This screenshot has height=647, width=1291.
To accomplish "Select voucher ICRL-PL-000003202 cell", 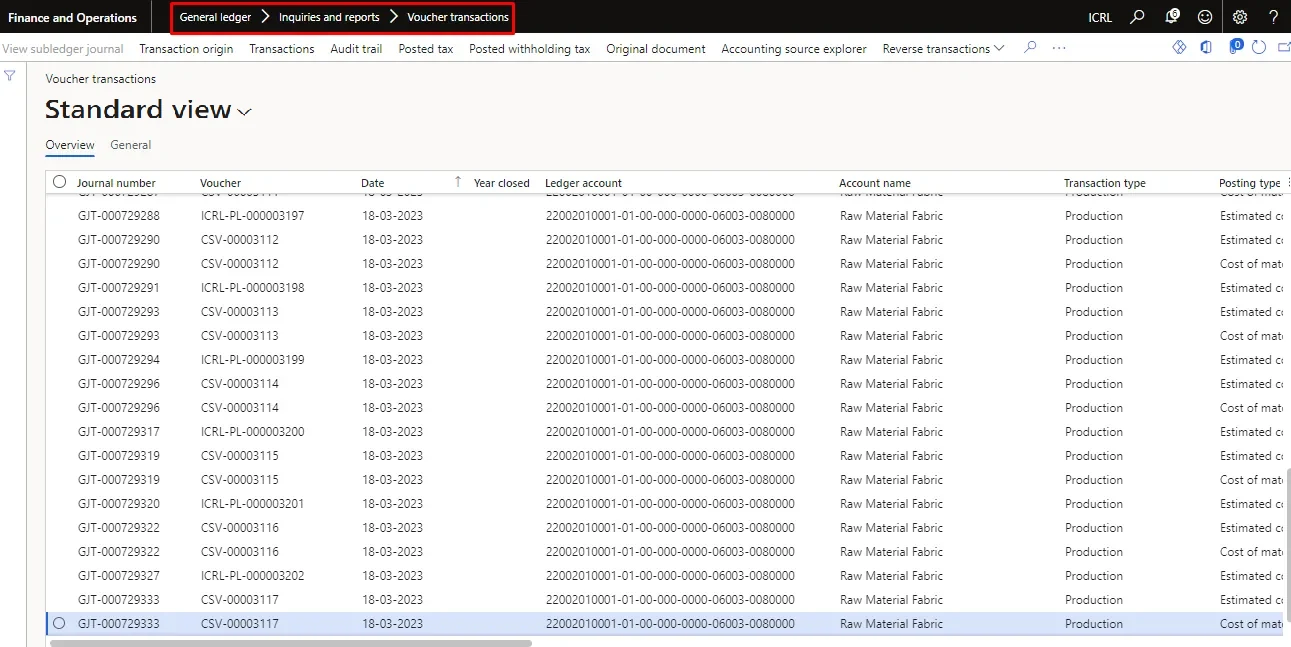I will (252, 576).
